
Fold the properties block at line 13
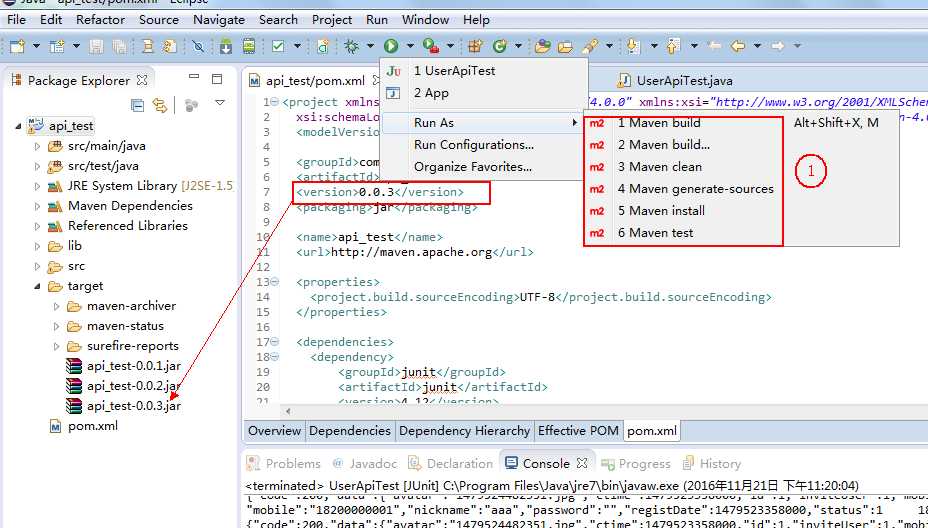[275, 281]
